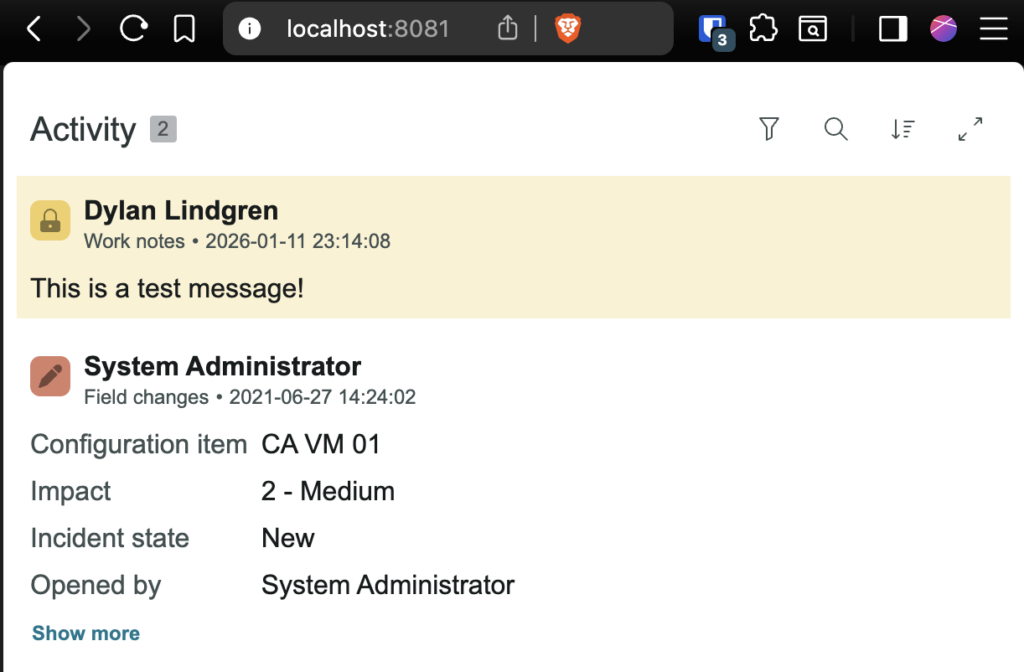Bookmark this page

coord(184,30)
